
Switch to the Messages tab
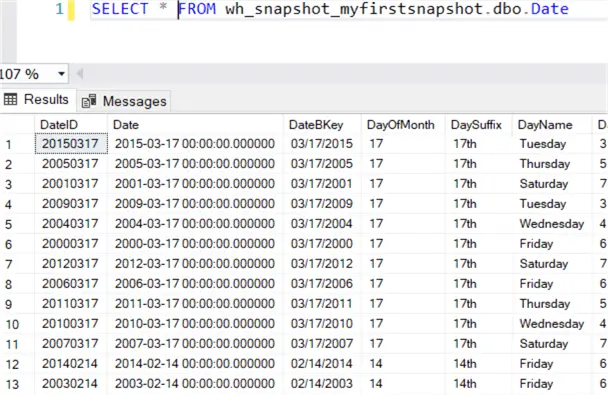(124, 102)
